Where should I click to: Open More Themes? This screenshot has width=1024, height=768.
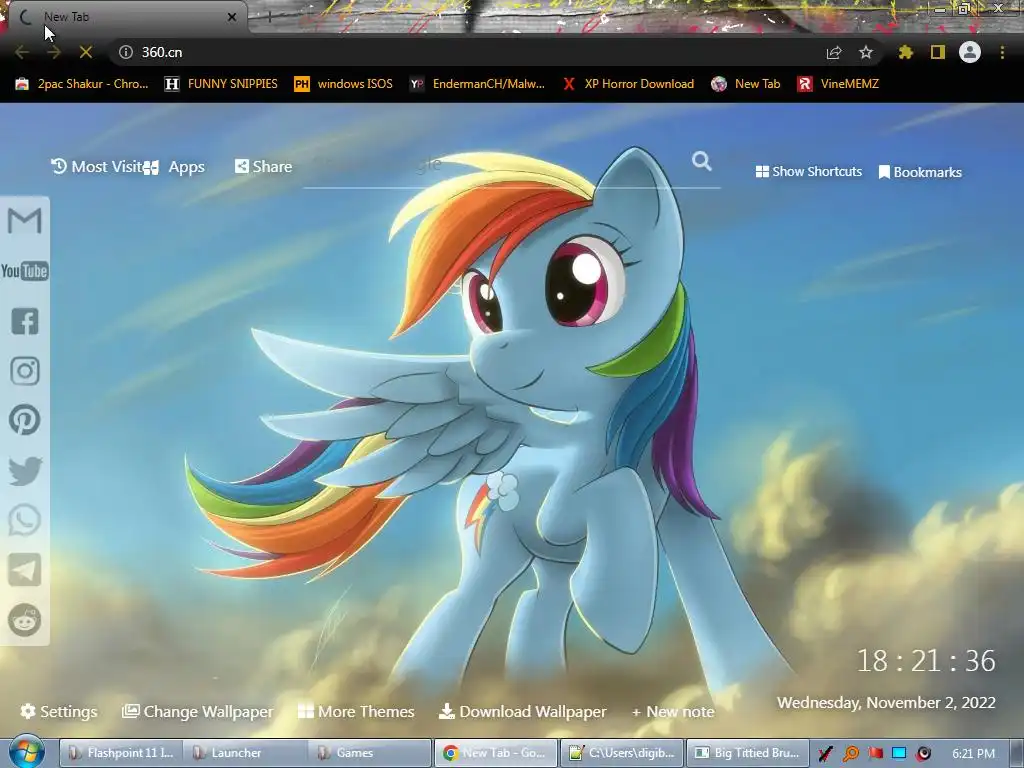356,711
